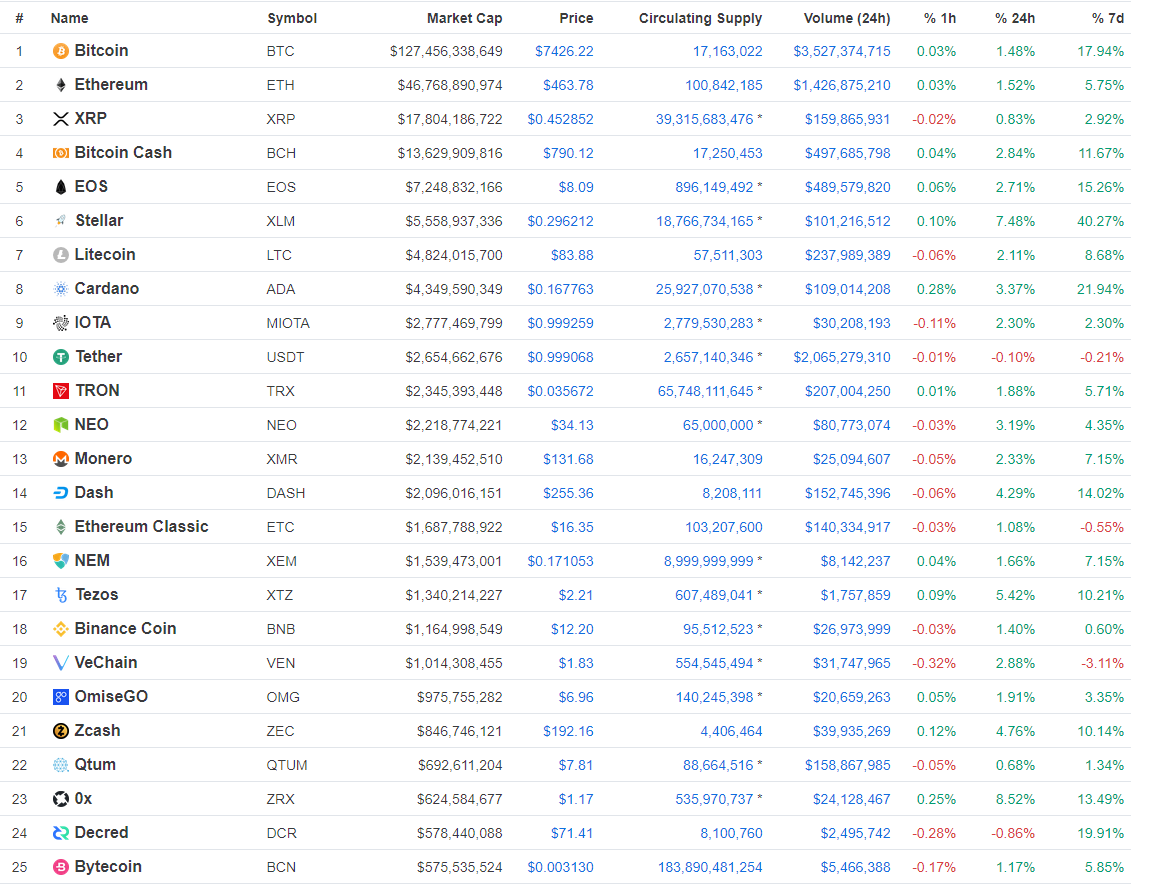Click the Zcash logo icon

tap(61, 731)
